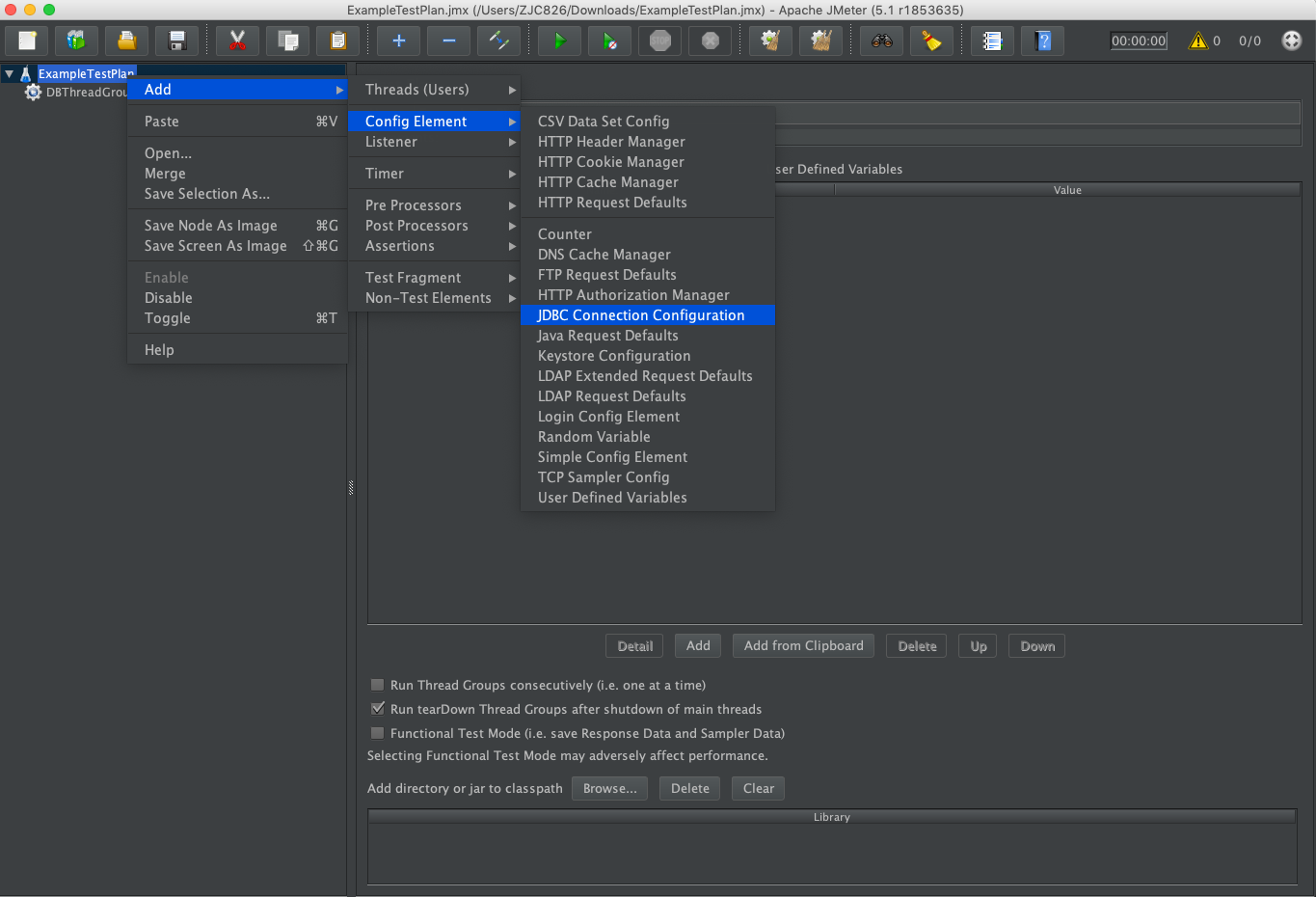Click the Delete button beside Browse...
1316x897 pixels.
[689, 788]
